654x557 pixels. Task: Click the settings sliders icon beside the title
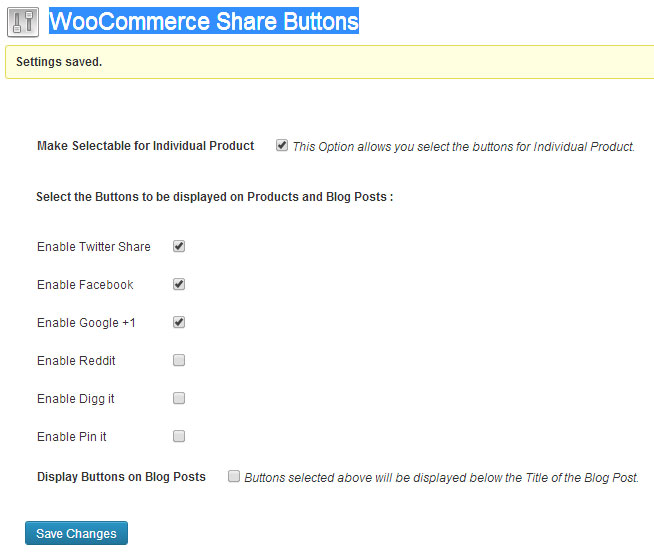(x=23, y=22)
